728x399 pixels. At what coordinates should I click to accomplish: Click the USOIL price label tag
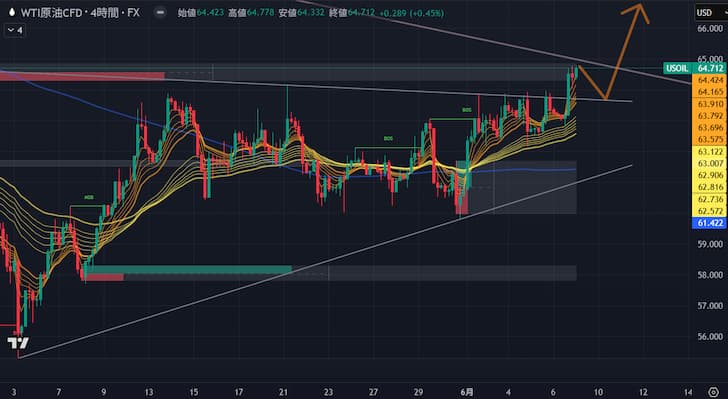tap(676, 69)
